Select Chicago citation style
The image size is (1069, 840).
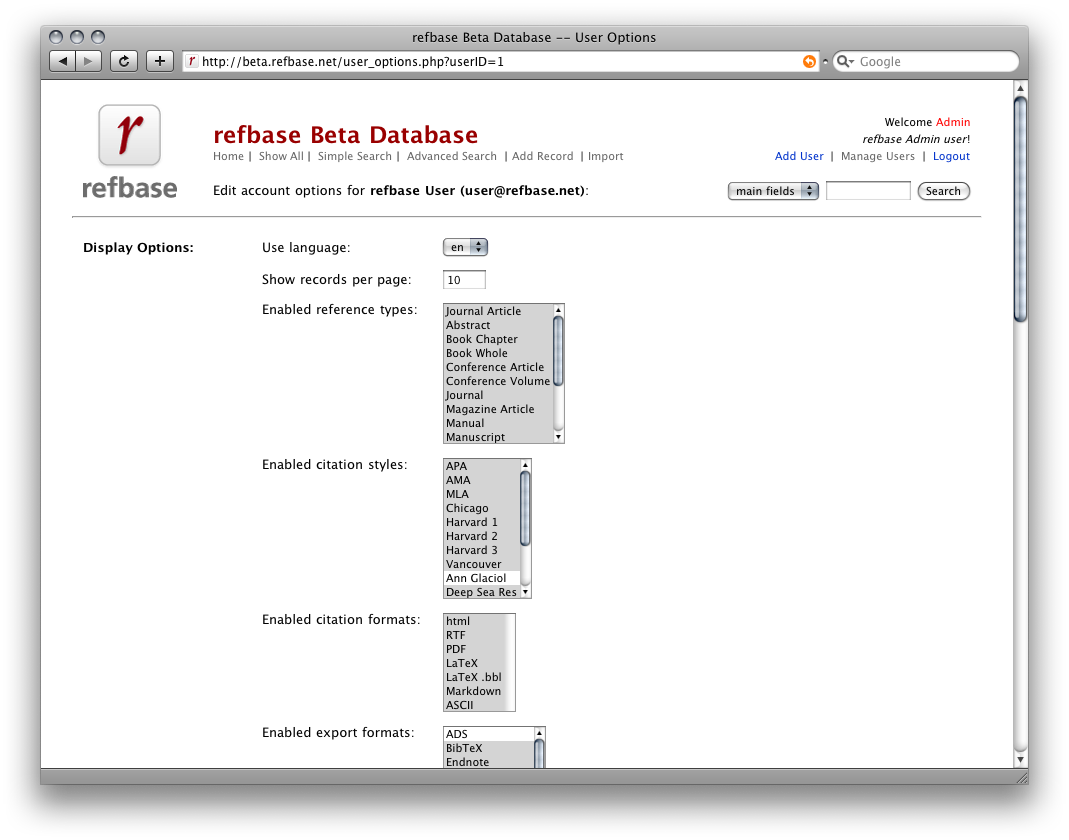pyautogui.click(x=482, y=508)
